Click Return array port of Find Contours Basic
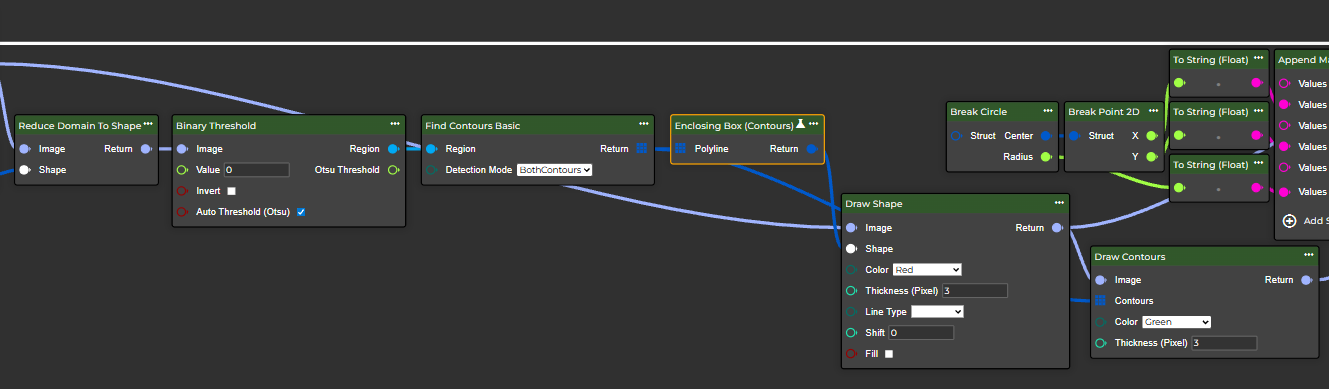 (x=642, y=149)
